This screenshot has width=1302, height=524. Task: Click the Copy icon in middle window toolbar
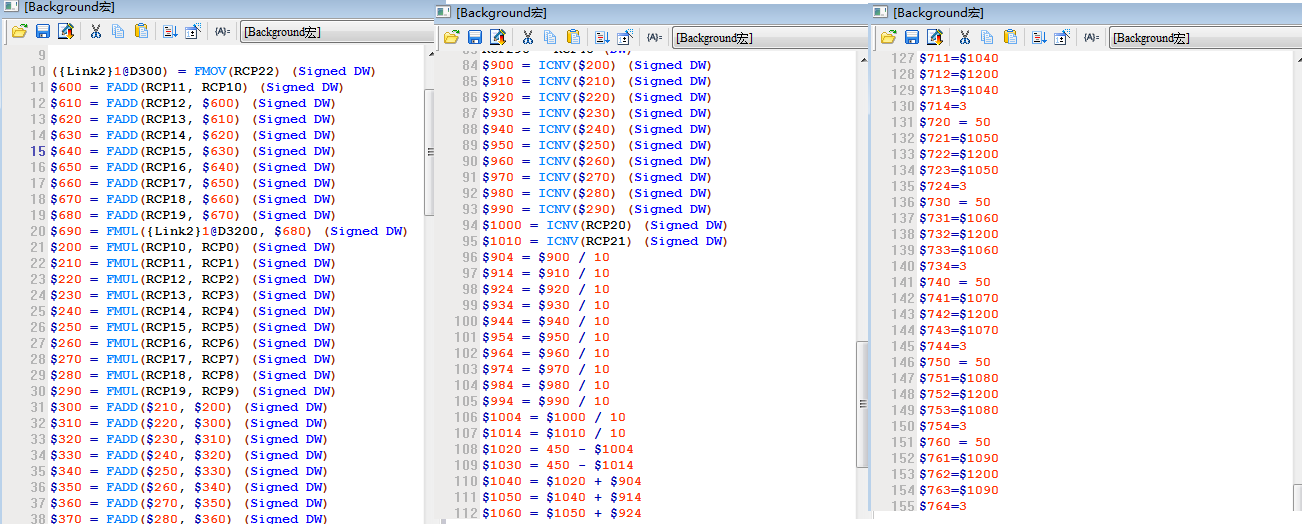[x=550, y=37]
